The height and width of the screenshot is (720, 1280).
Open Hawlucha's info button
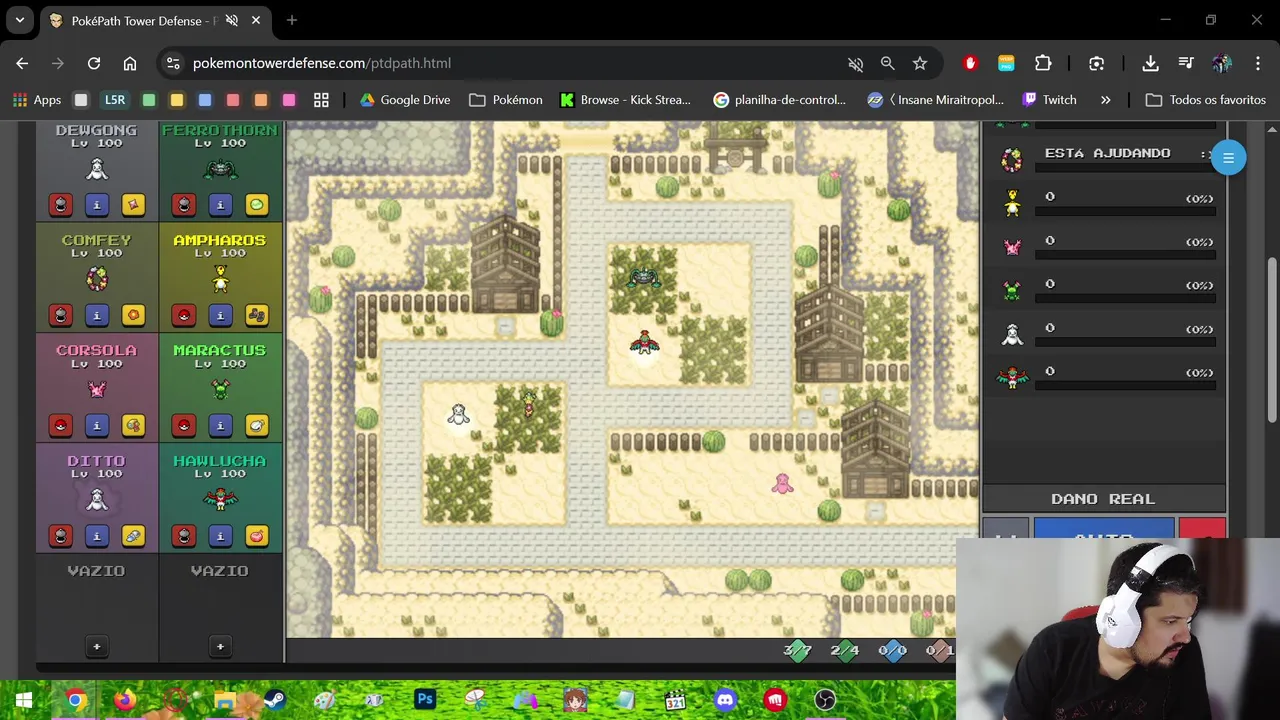(220, 536)
